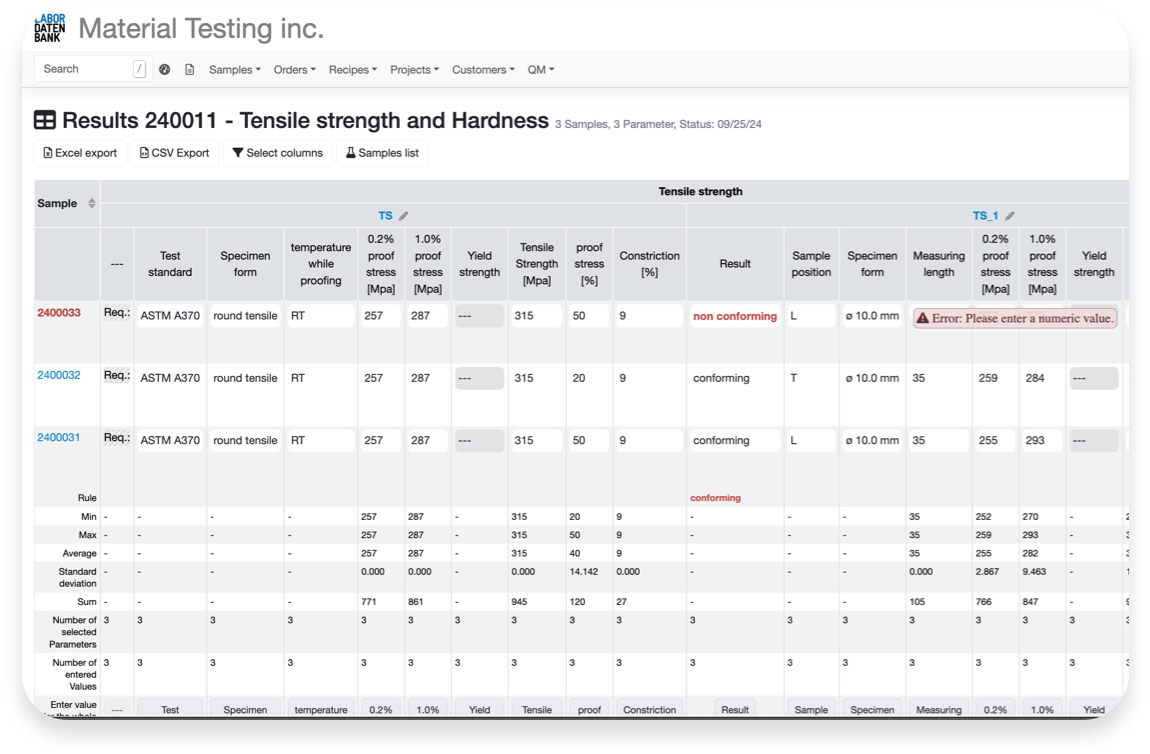The image size is (1150, 754).
Task: Open the Select columns filter
Action: point(277,153)
